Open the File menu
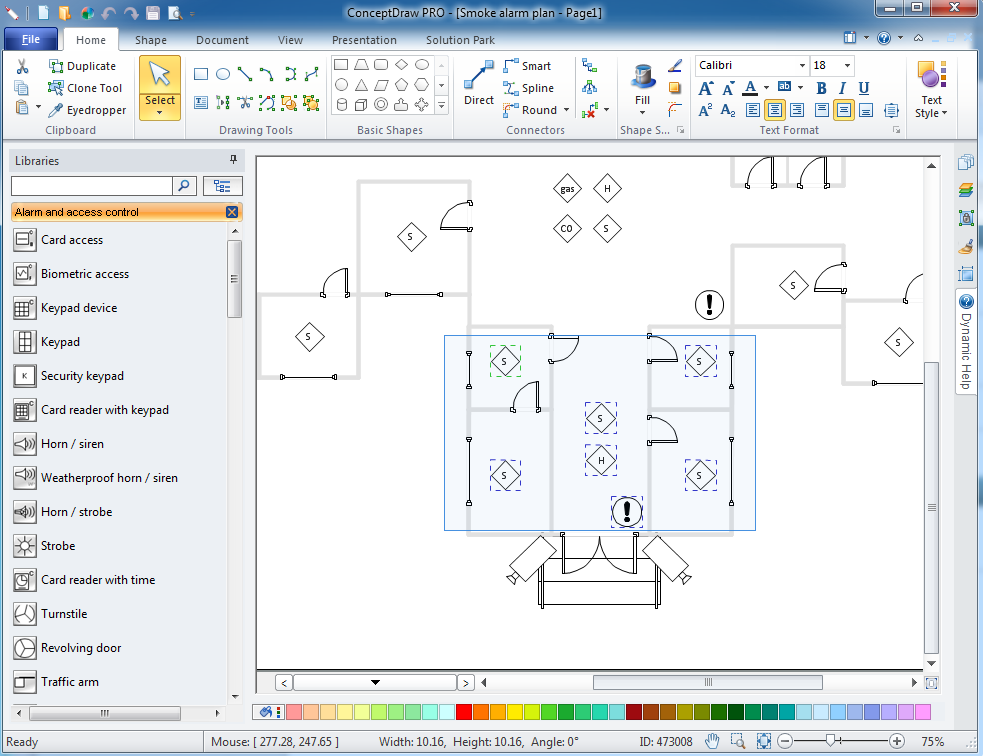This screenshot has height=756, width=983. coord(31,38)
